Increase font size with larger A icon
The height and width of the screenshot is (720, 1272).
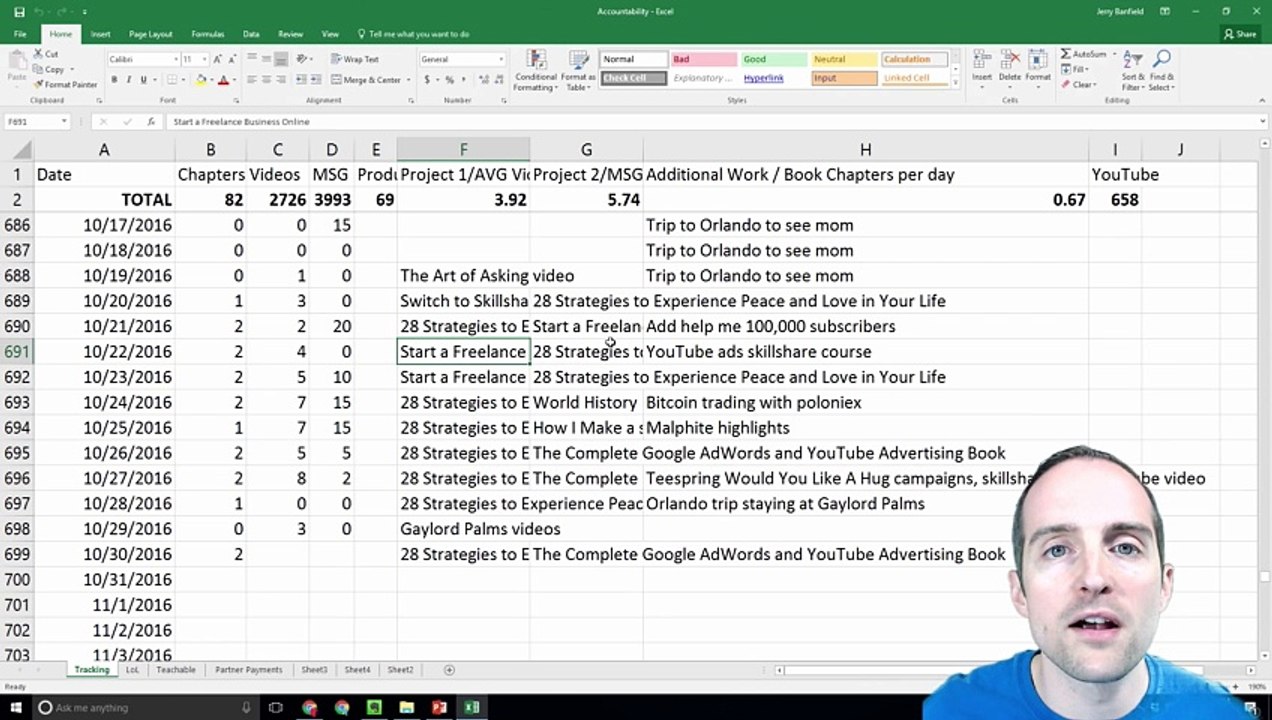(217, 59)
